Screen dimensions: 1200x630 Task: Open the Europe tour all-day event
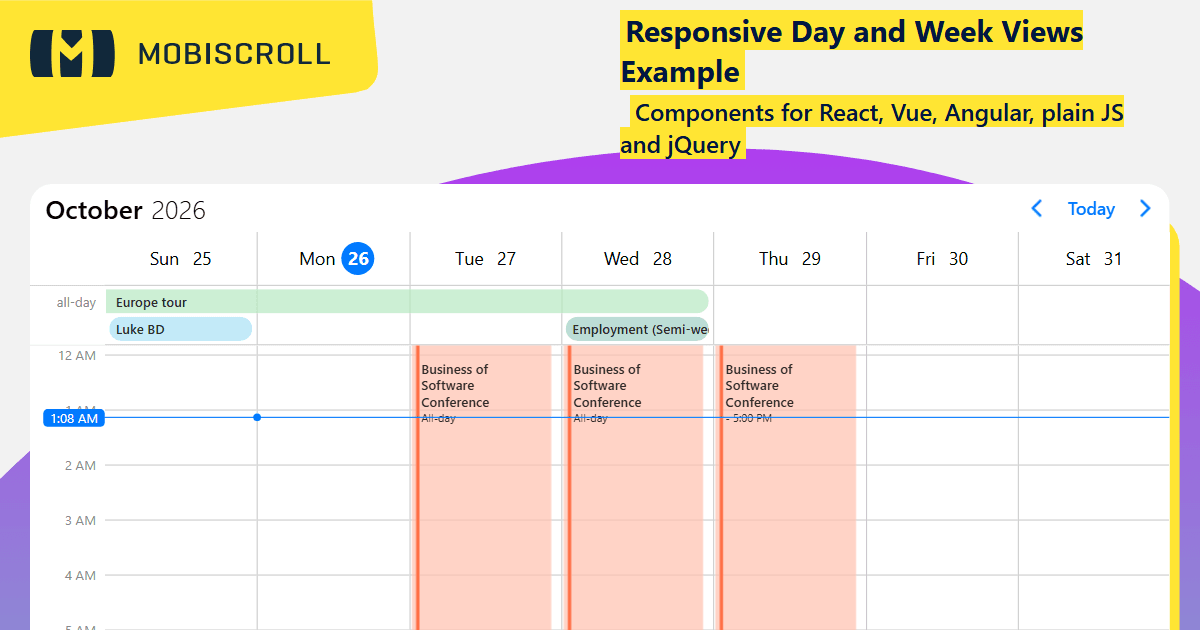click(x=407, y=301)
